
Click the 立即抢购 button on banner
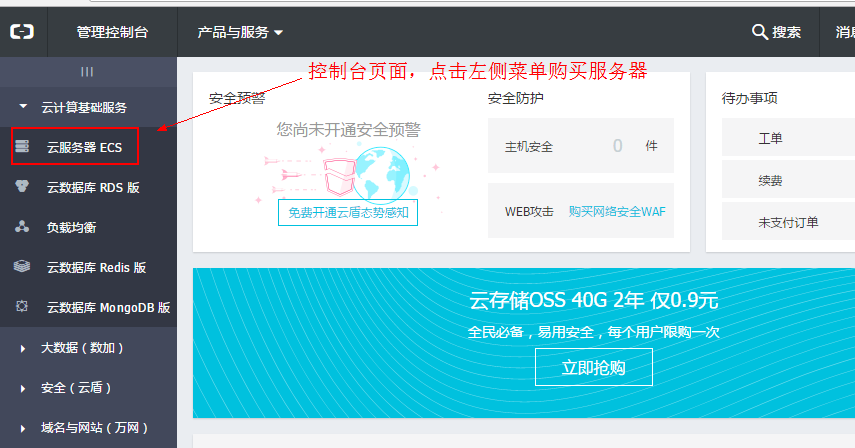pos(593,367)
